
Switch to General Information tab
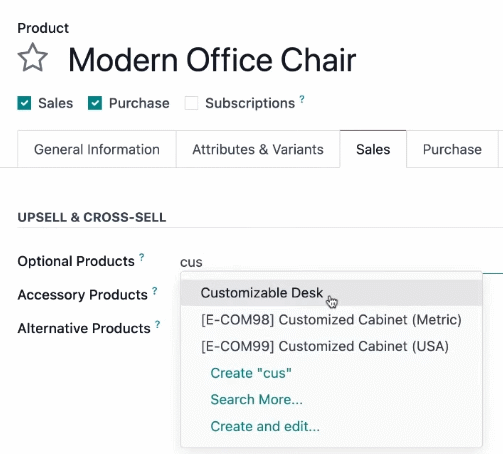(97, 149)
